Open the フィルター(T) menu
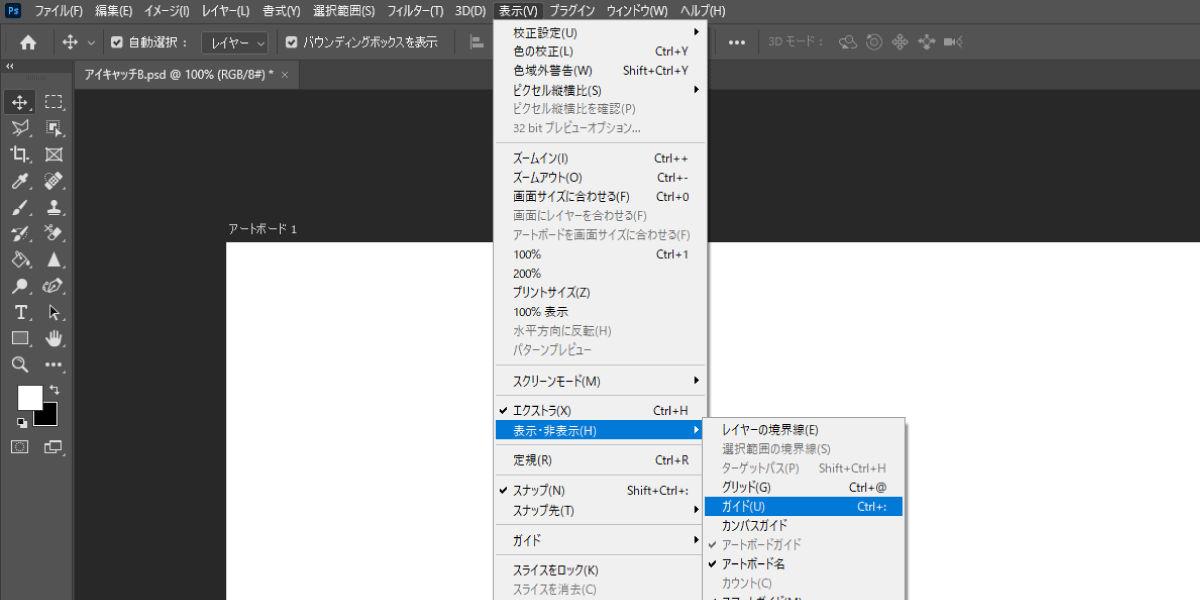 415,11
